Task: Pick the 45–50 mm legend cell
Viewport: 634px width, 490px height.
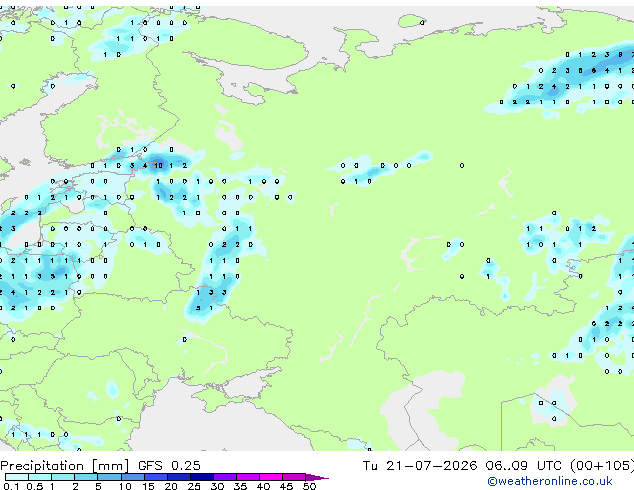Action: (x=294, y=477)
